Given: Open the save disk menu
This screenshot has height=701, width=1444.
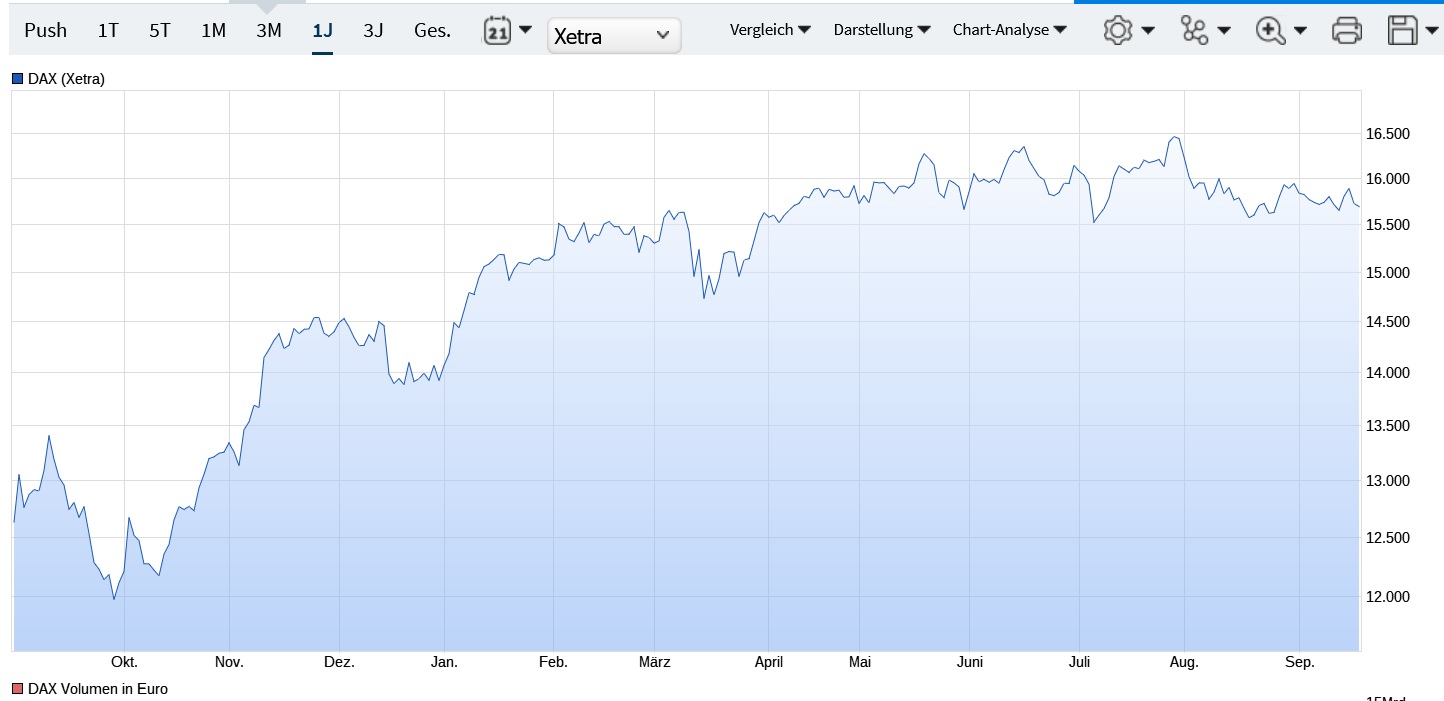Looking at the screenshot, I should (1414, 30).
